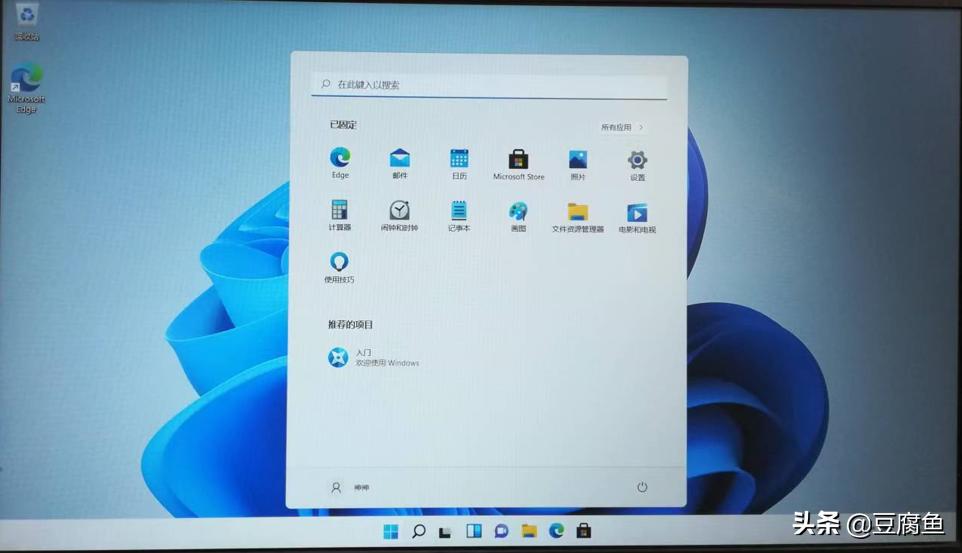This screenshot has width=962, height=553.
Task: Open the Mail (邮件) app
Action: 399,163
